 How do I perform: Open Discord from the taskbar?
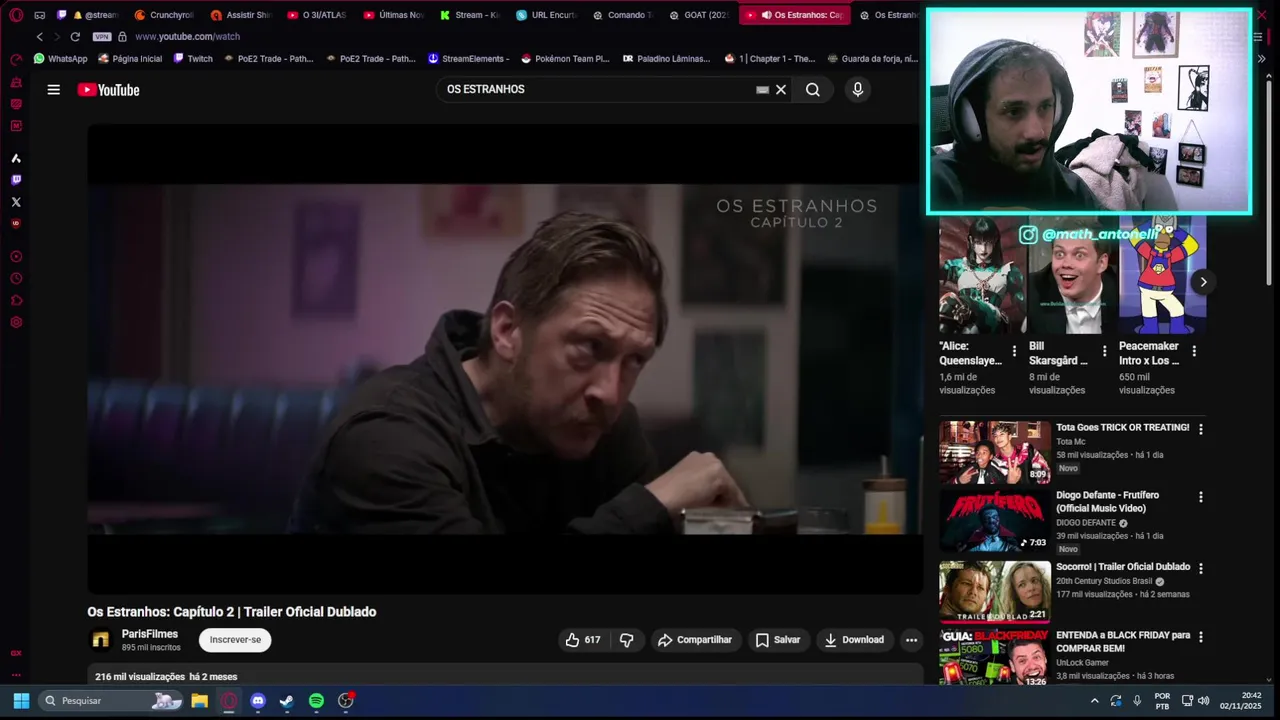258,701
